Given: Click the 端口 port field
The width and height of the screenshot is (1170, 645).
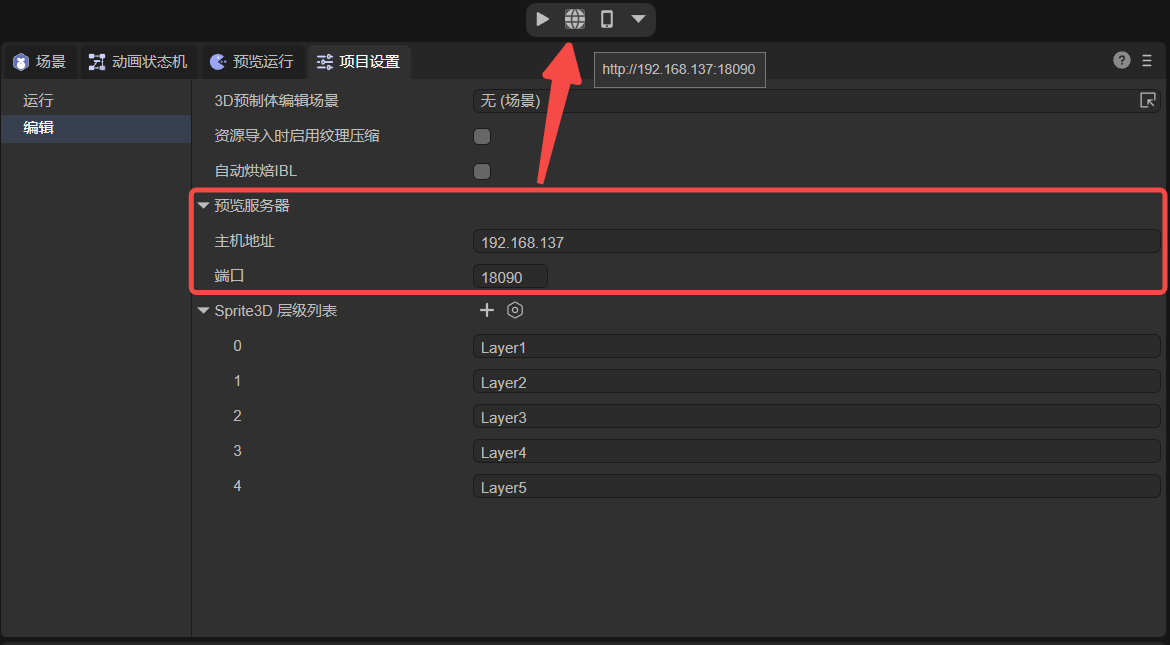Looking at the screenshot, I should coord(510,276).
